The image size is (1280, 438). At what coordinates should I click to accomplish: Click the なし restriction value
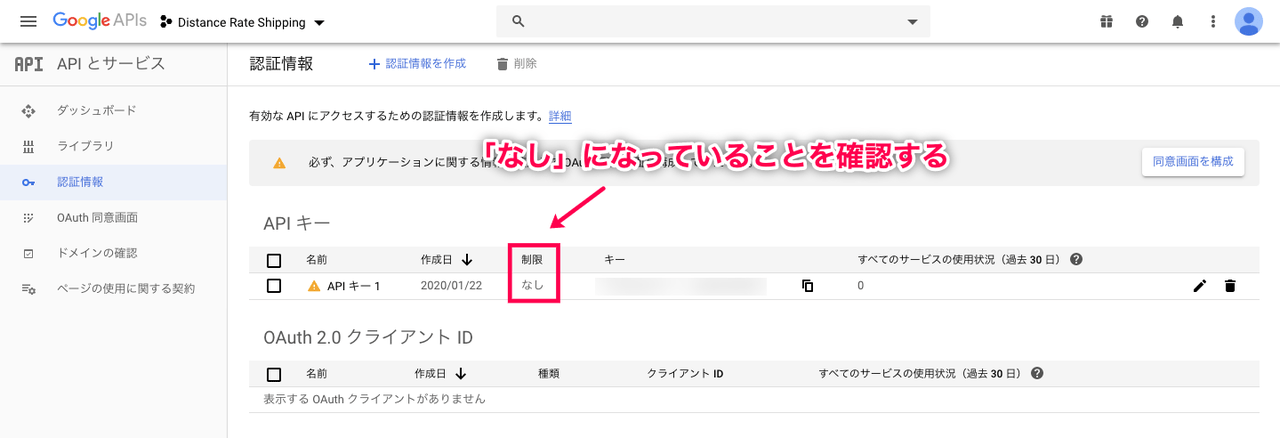533,286
